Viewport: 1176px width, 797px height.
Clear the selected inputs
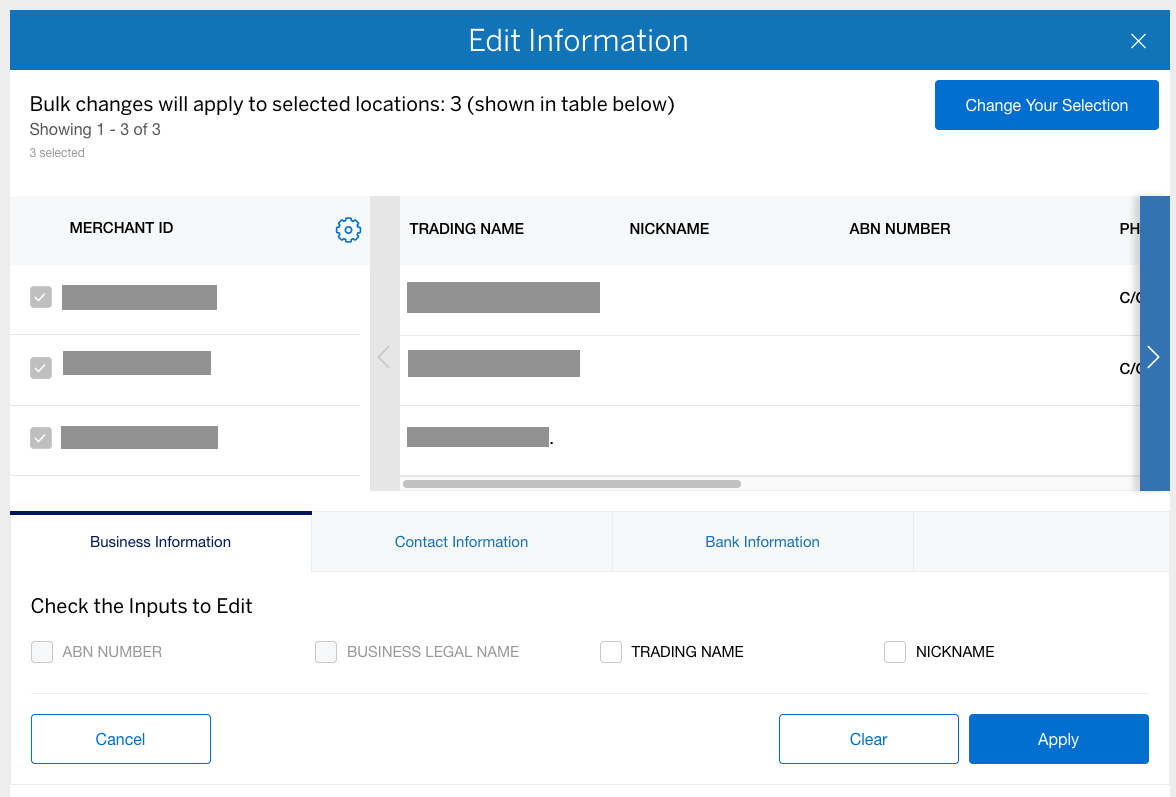point(868,739)
